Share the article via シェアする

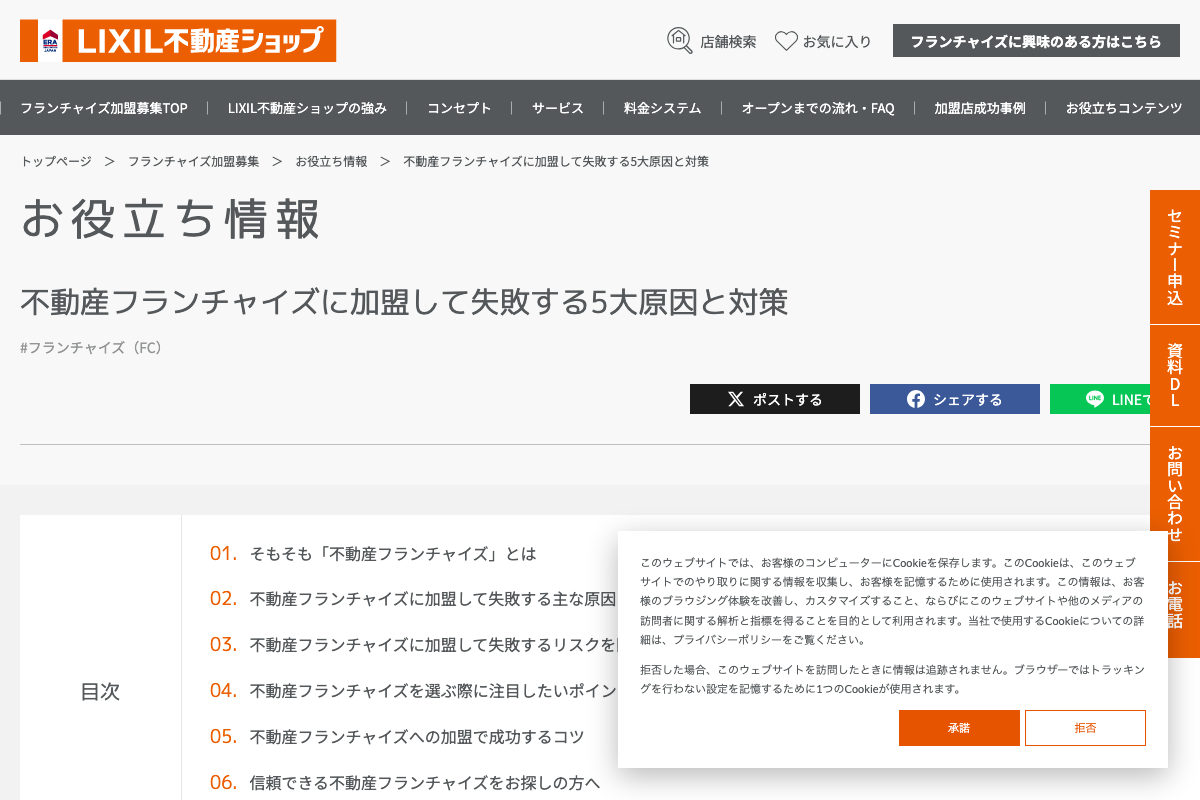[x=955, y=399]
